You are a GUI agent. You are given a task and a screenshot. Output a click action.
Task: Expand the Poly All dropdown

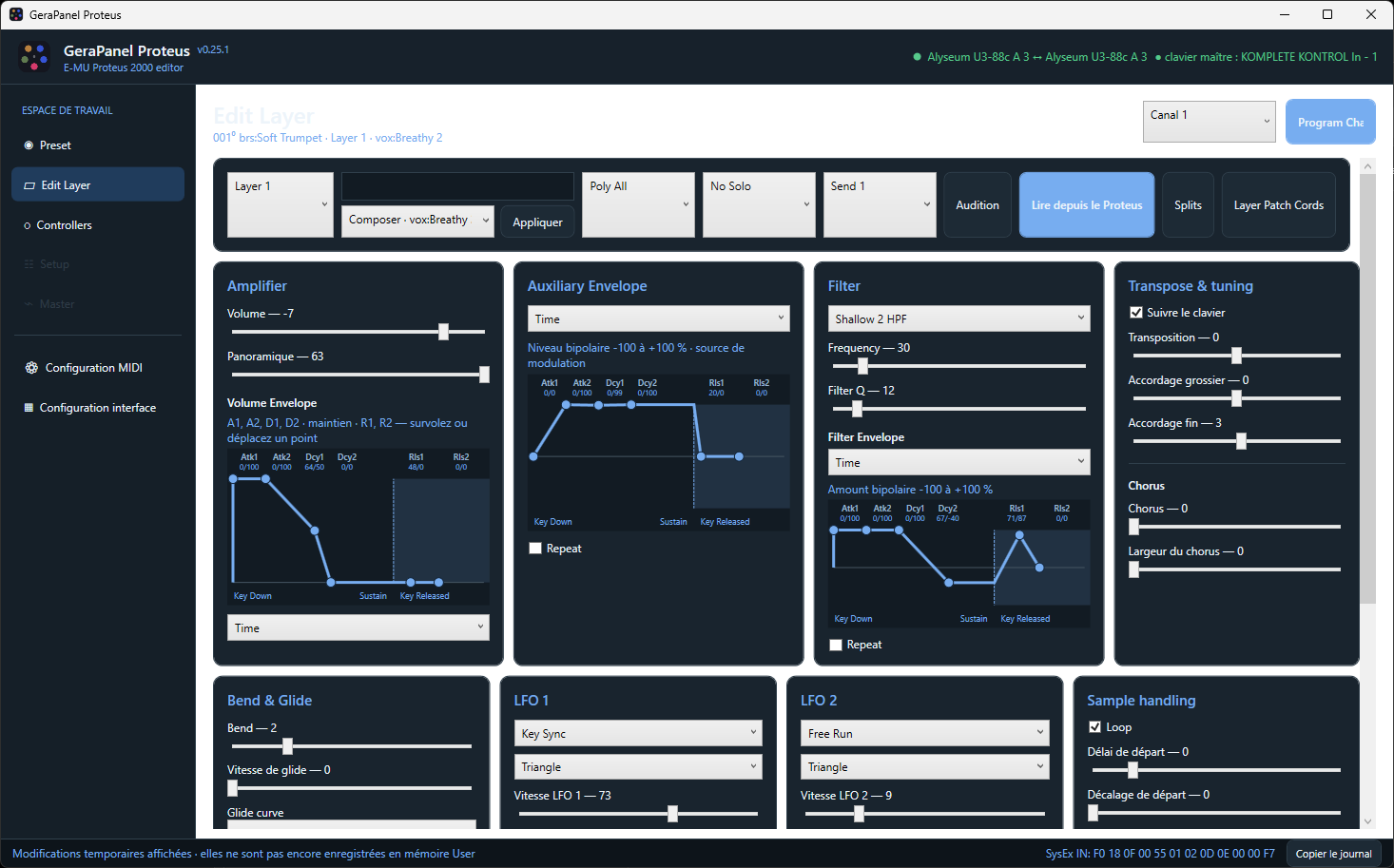click(638, 204)
